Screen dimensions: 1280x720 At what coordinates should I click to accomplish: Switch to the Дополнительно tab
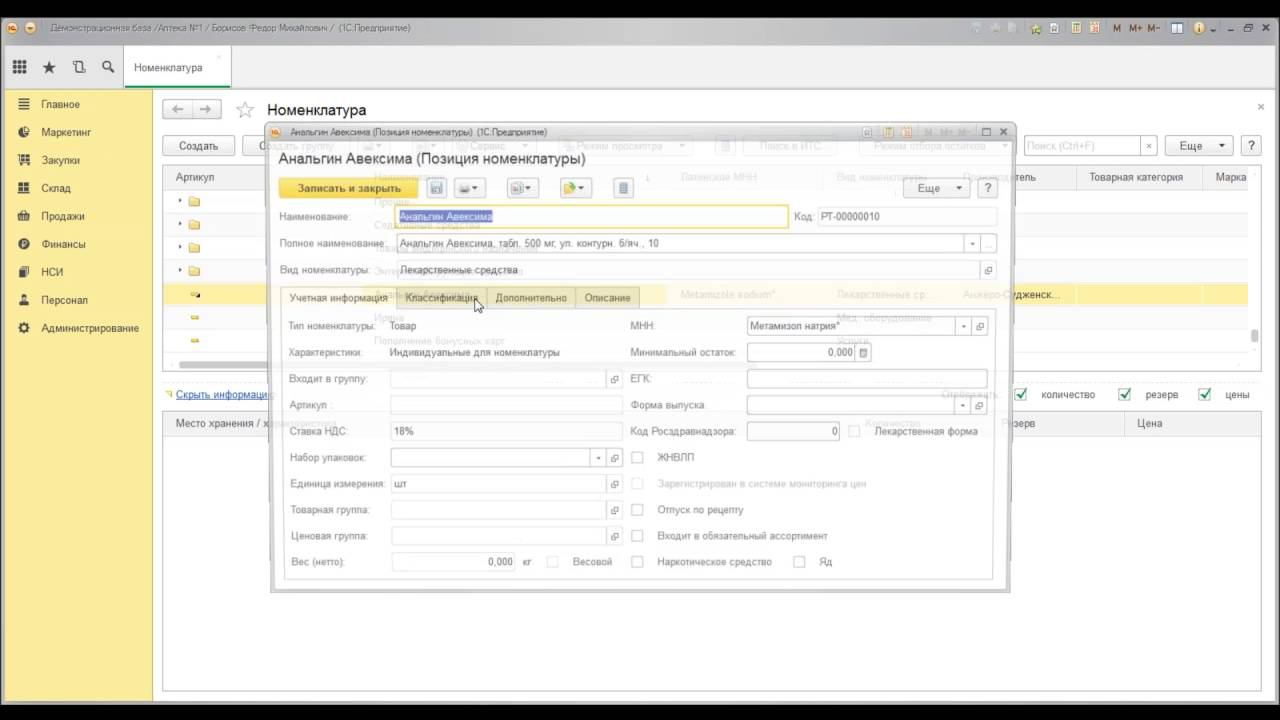pyautogui.click(x=531, y=298)
